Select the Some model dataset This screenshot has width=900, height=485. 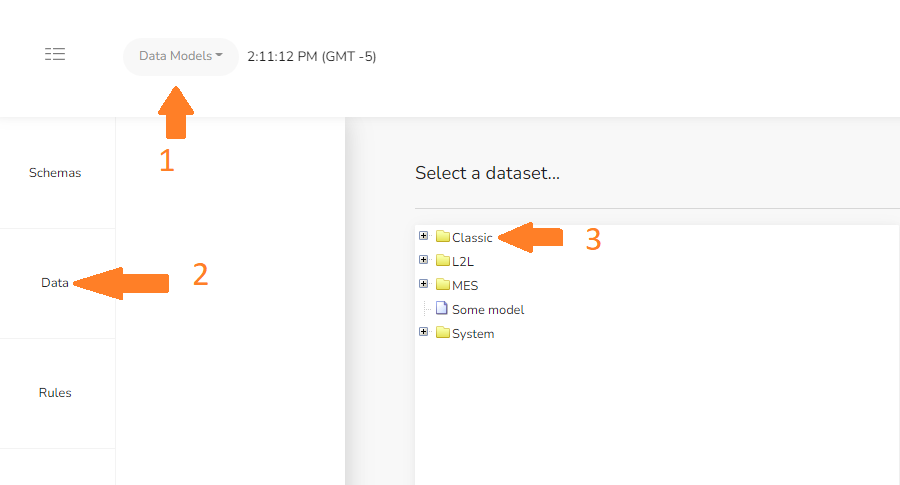tap(488, 310)
